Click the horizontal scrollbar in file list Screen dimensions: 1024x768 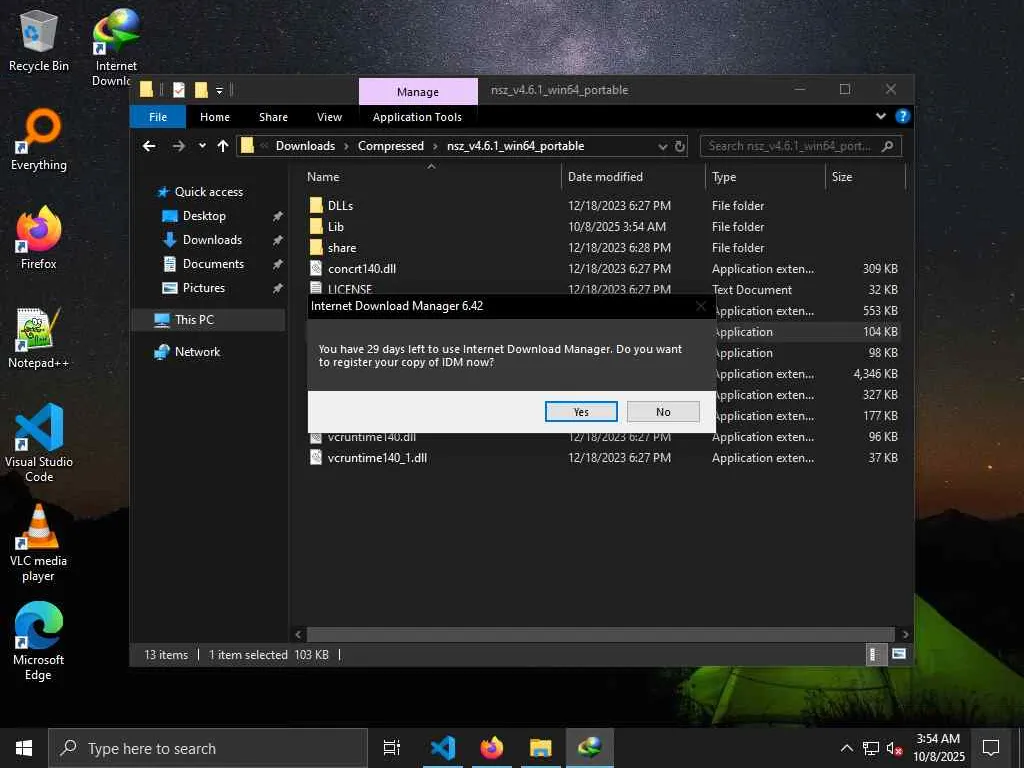pyautogui.click(x=600, y=634)
